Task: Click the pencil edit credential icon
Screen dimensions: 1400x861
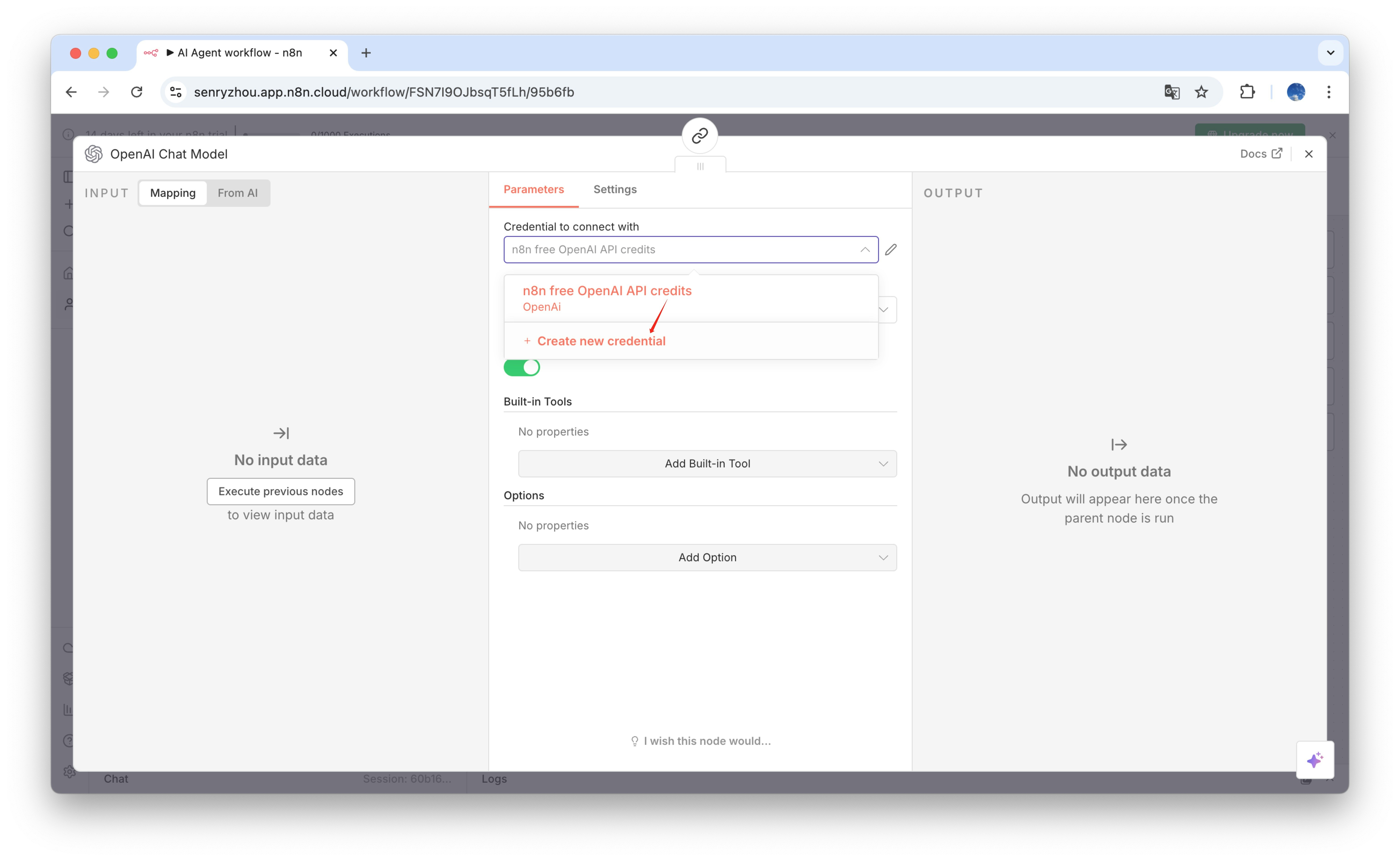Action: (891, 249)
